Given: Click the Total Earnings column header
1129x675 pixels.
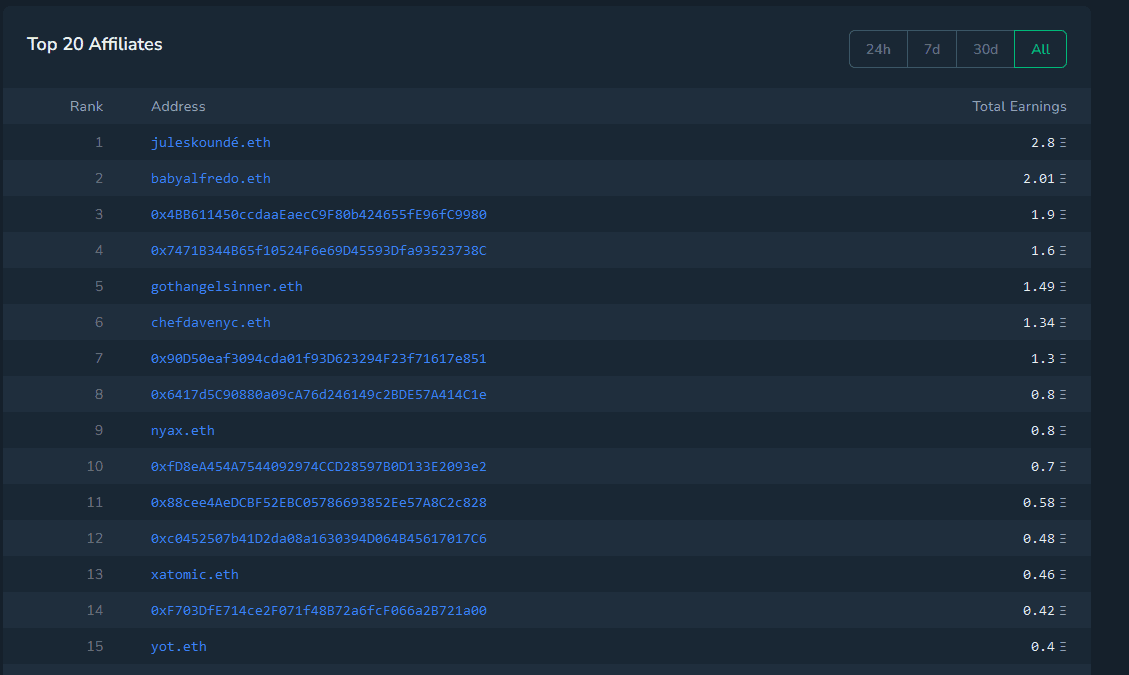Looking at the screenshot, I should [x=1020, y=106].
